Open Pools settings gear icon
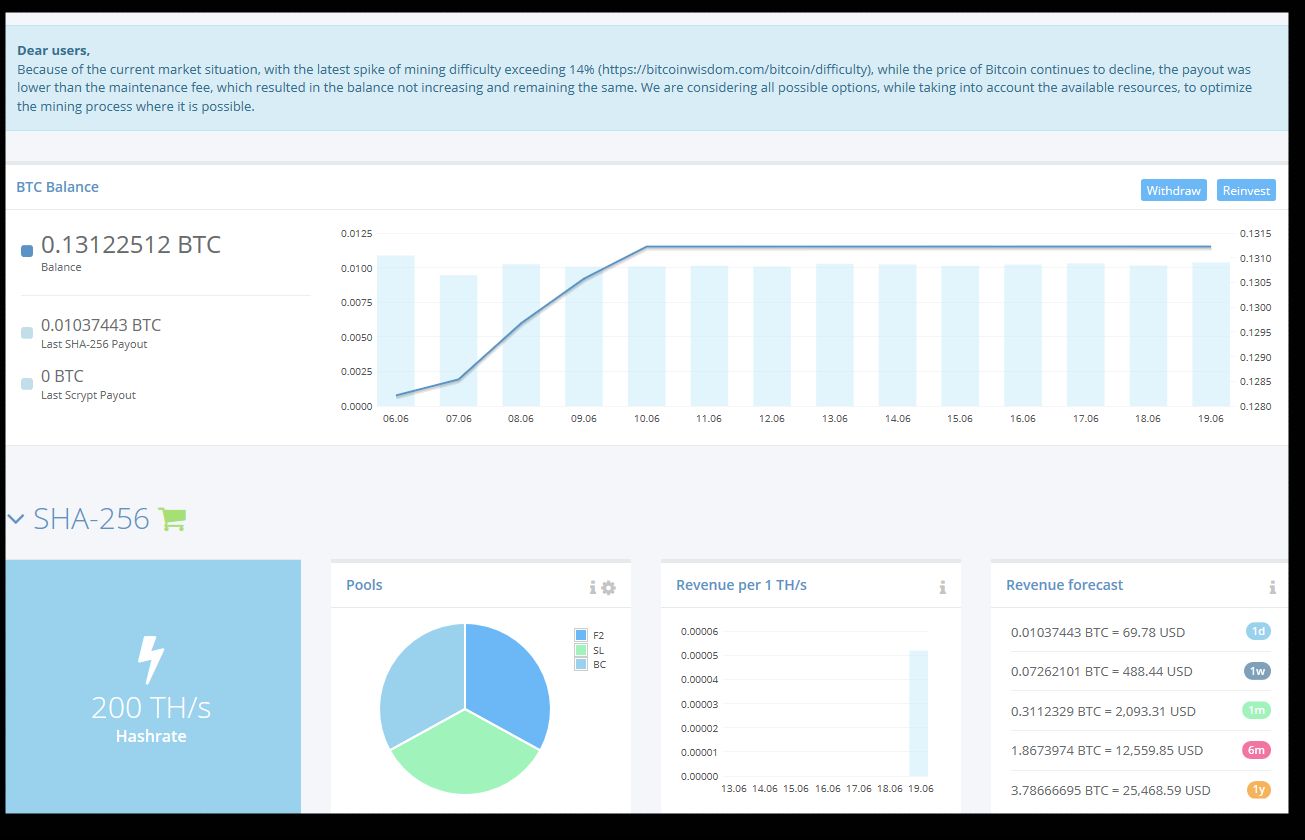Image resolution: width=1305 pixels, height=840 pixels. [x=608, y=588]
